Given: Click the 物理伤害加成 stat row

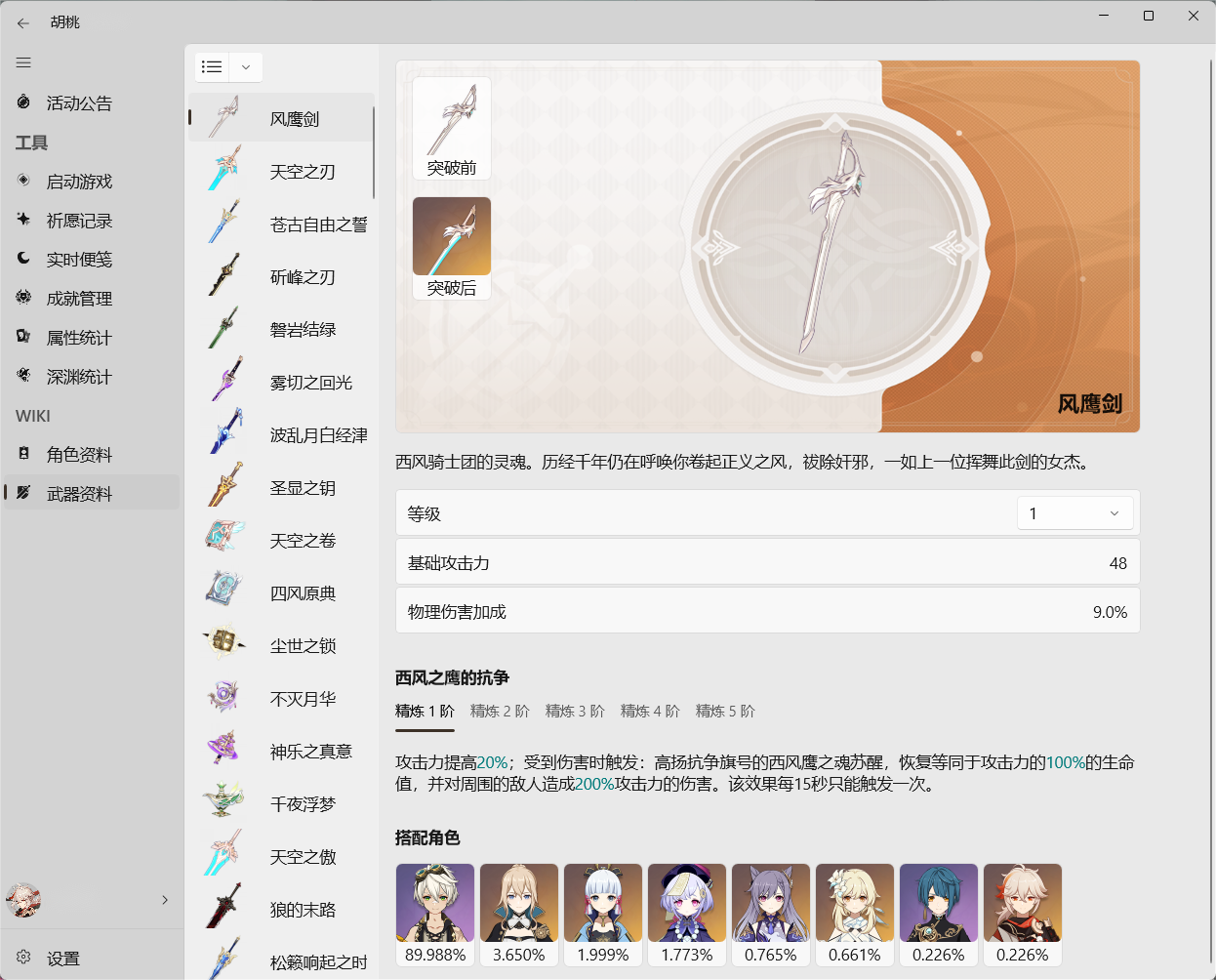Looking at the screenshot, I should tap(767, 611).
